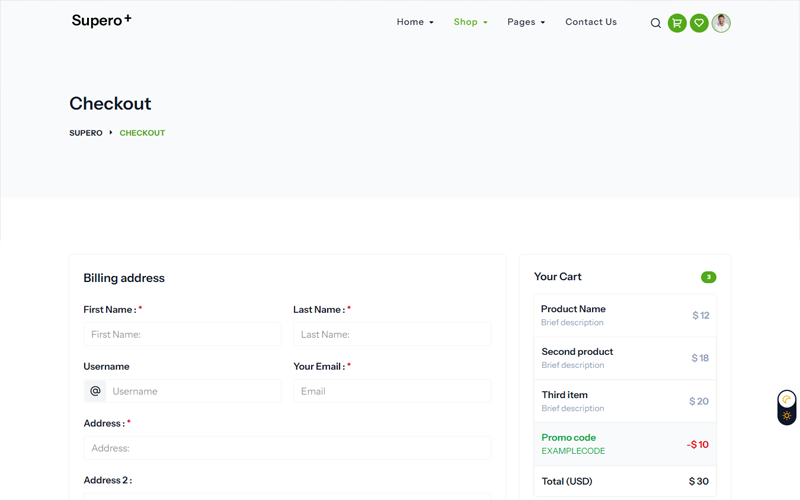Select the Promo code row in cart
800x500 pixels.
[x=625, y=444]
